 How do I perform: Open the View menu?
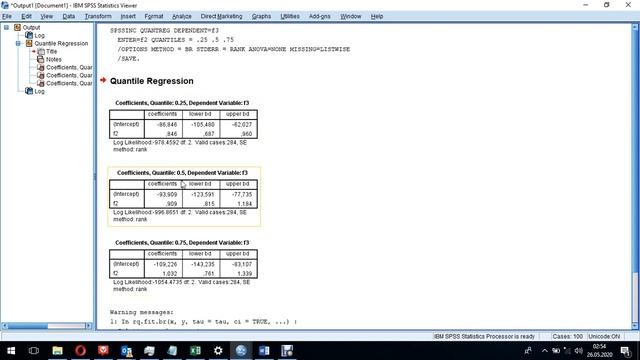tap(47, 16)
